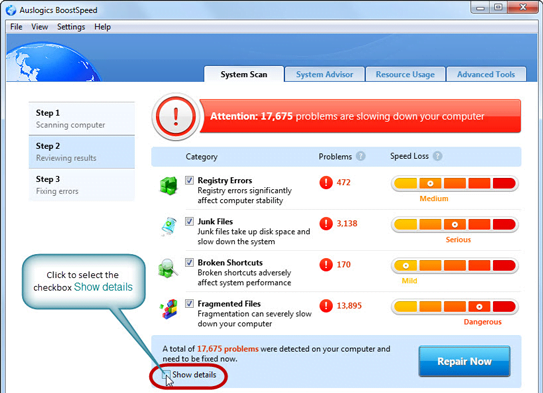Click the red alert icon next to 13,895
The height and width of the screenshot is (393, 543).
tap(326, 306)
